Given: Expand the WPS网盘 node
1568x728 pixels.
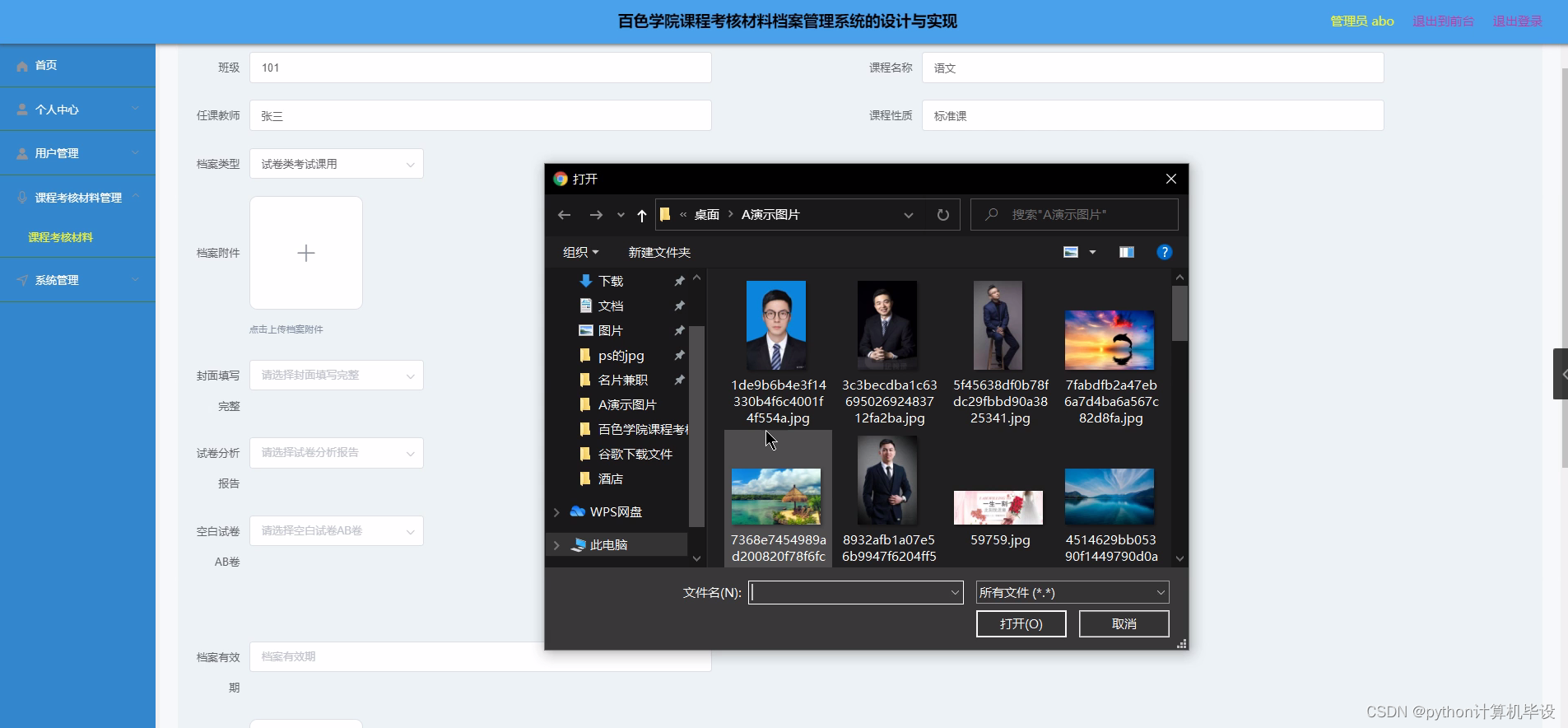Looking at the screenshot, I should click(556, 512).
